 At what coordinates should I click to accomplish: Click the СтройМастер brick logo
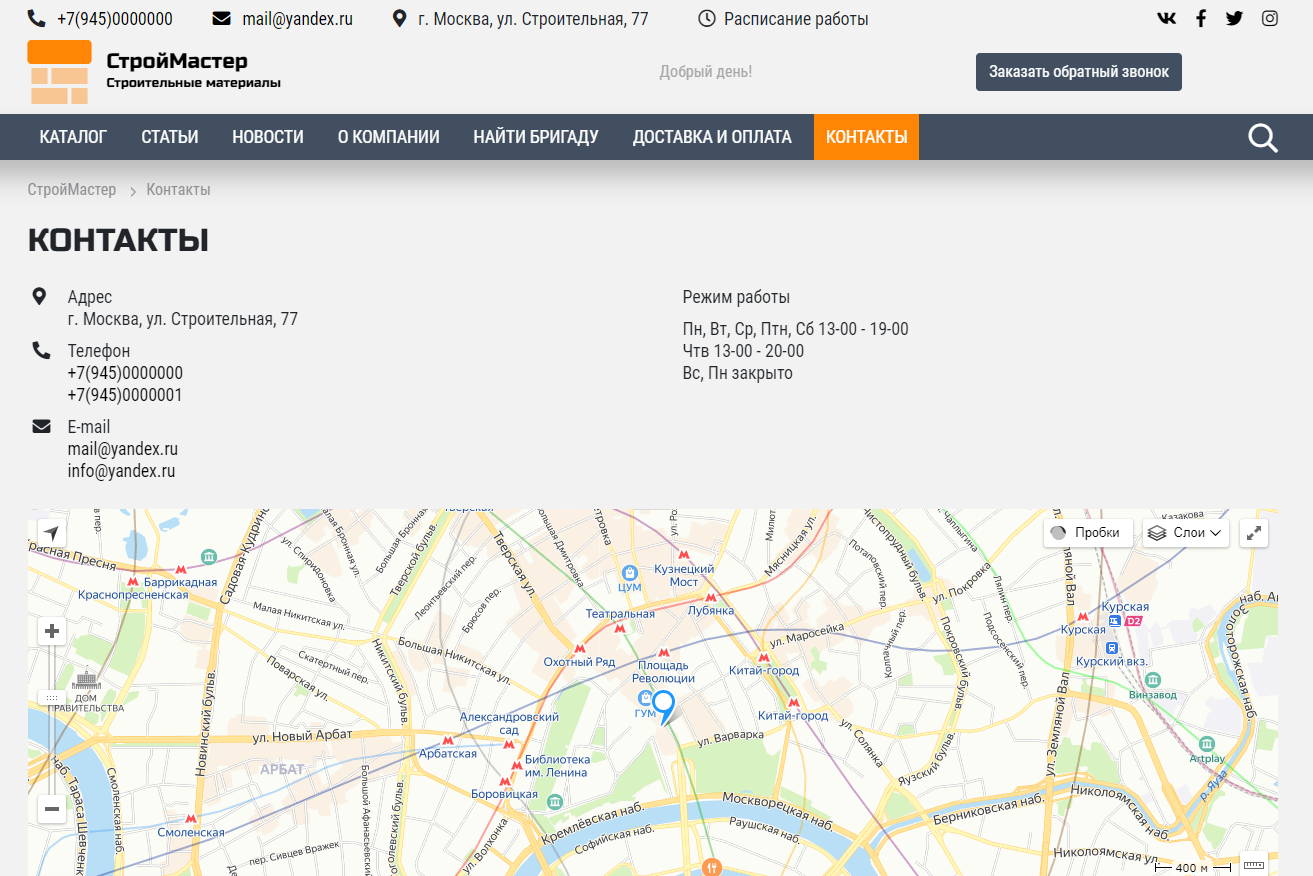59,72
